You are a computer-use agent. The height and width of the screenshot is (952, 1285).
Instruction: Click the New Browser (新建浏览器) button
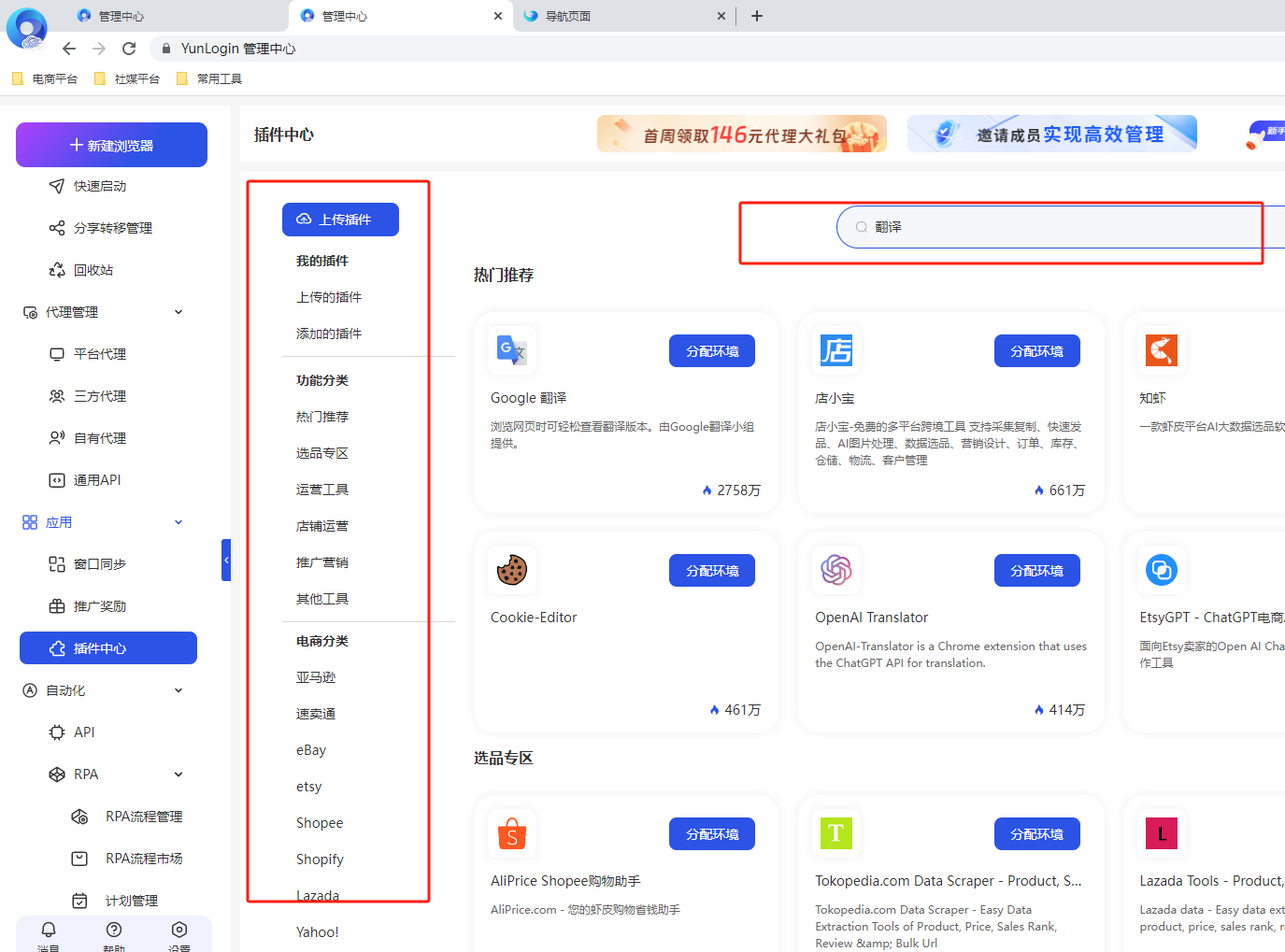coord(111,145)
